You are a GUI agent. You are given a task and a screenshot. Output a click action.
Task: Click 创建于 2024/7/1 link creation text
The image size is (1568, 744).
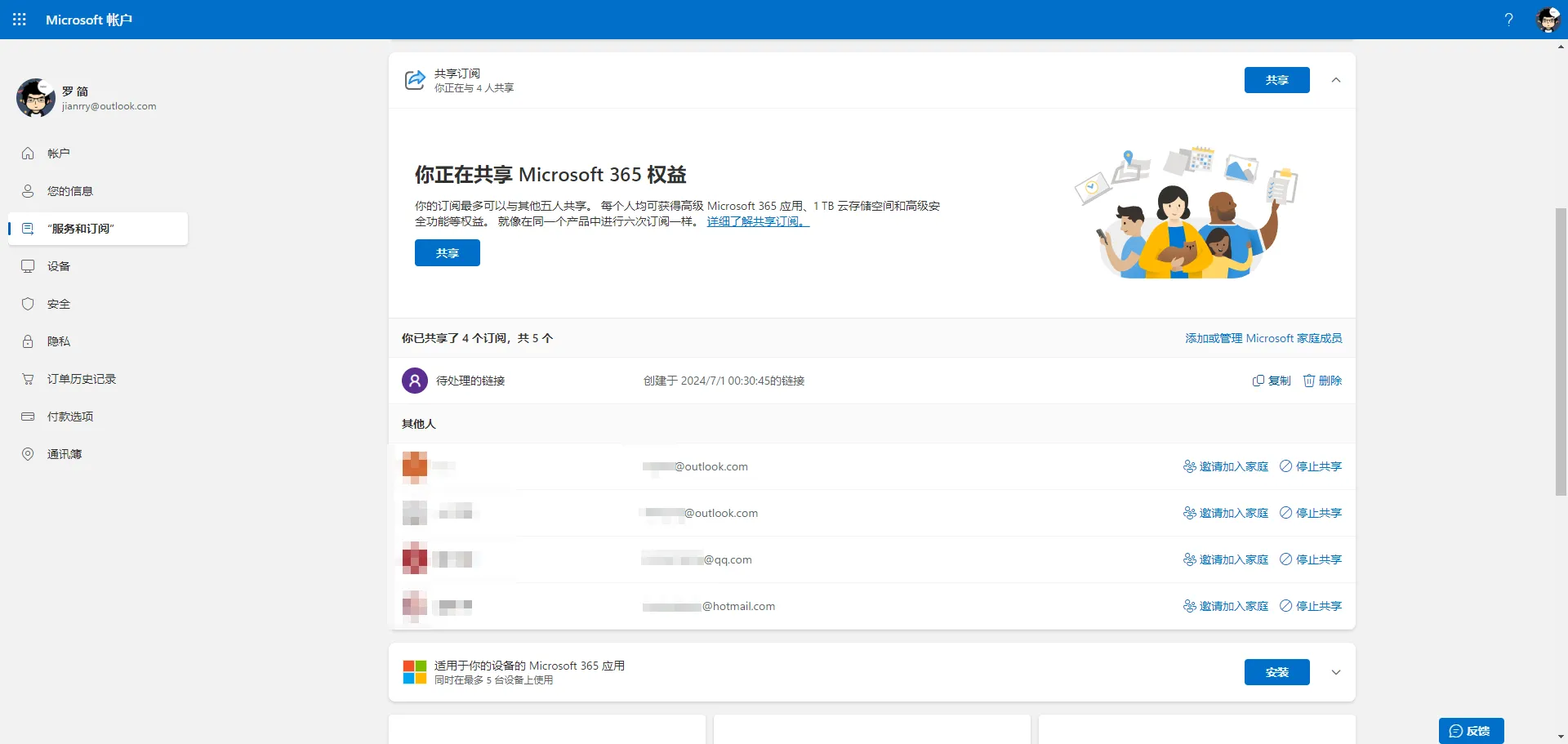click(x=724, y=381)
